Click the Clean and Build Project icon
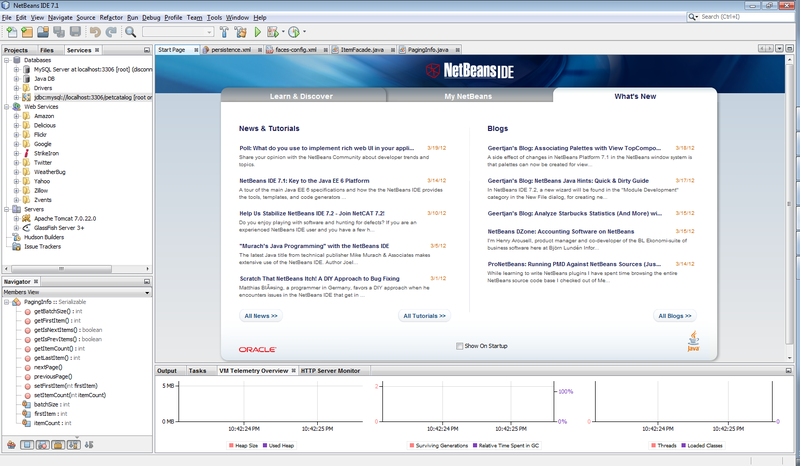The height and width of the screenshot is (466, 800). [x=240, y=32]
